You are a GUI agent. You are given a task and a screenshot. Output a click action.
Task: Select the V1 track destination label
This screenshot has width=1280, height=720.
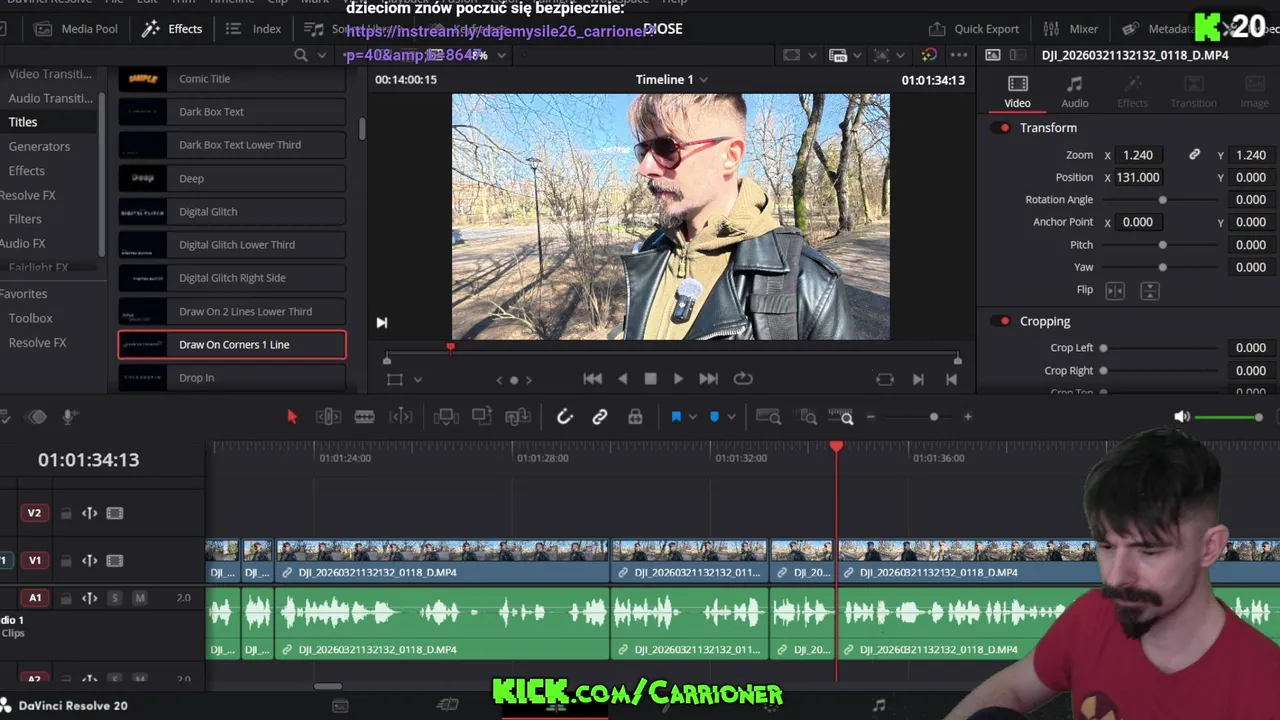point(34,561)
